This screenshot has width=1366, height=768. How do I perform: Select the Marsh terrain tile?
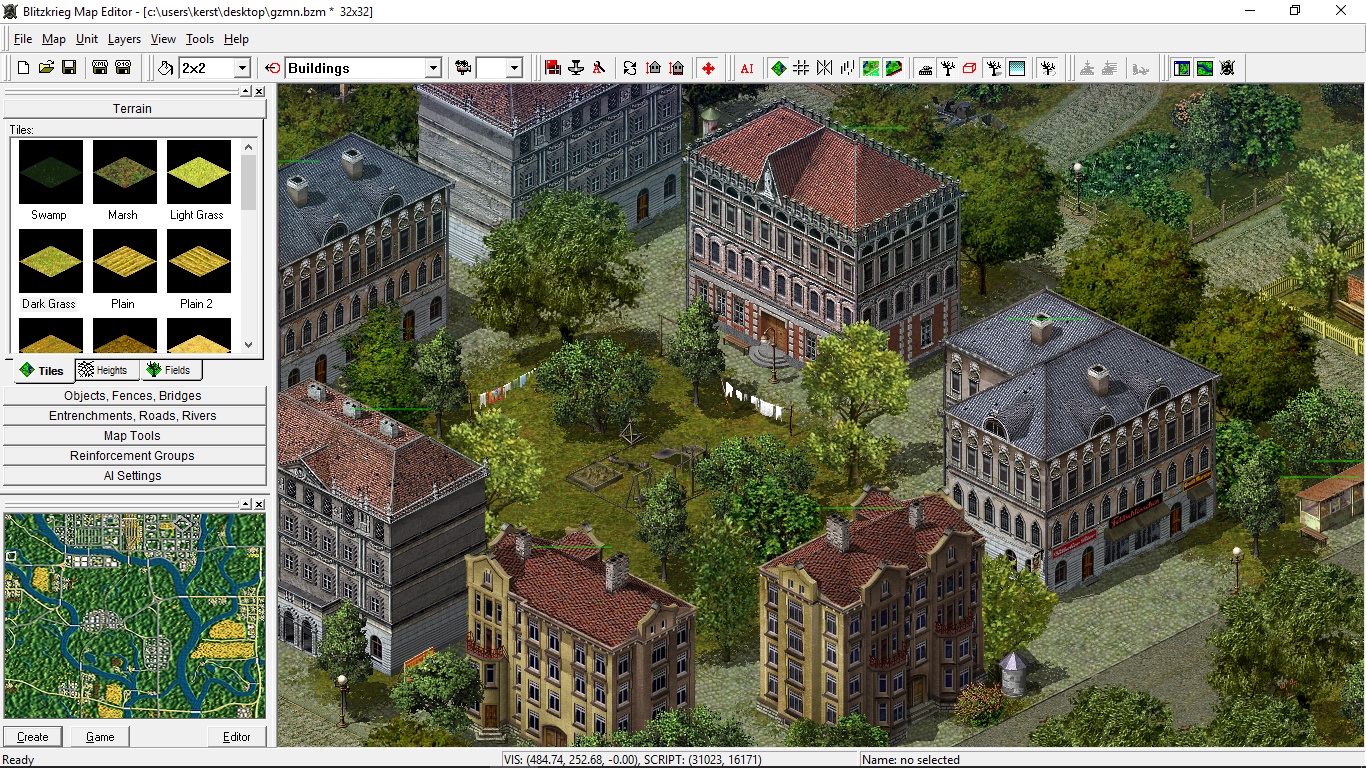tap(124, 180)
